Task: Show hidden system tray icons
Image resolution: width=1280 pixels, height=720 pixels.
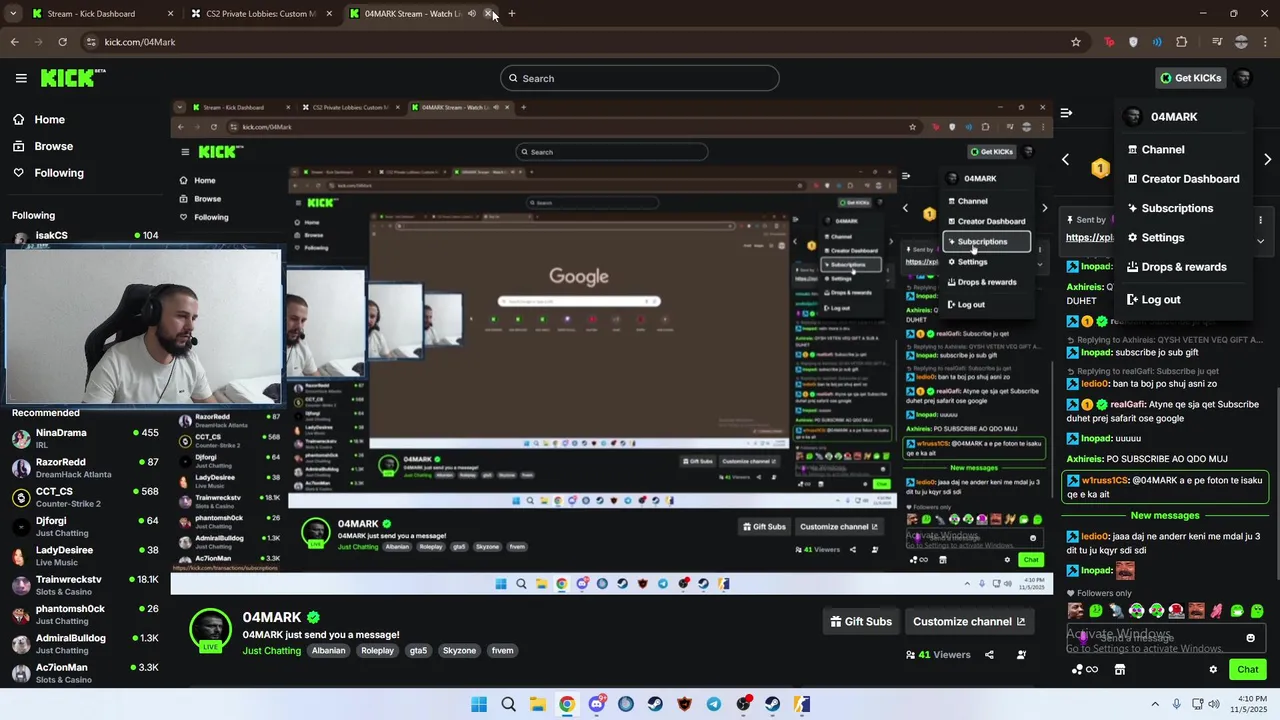Action: click(x=1155, y=704)
